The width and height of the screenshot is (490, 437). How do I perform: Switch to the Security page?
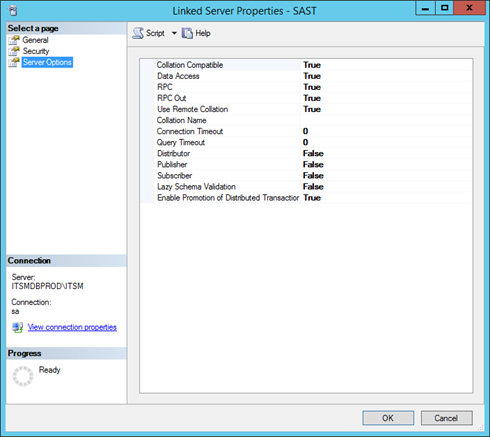[36, 51]
